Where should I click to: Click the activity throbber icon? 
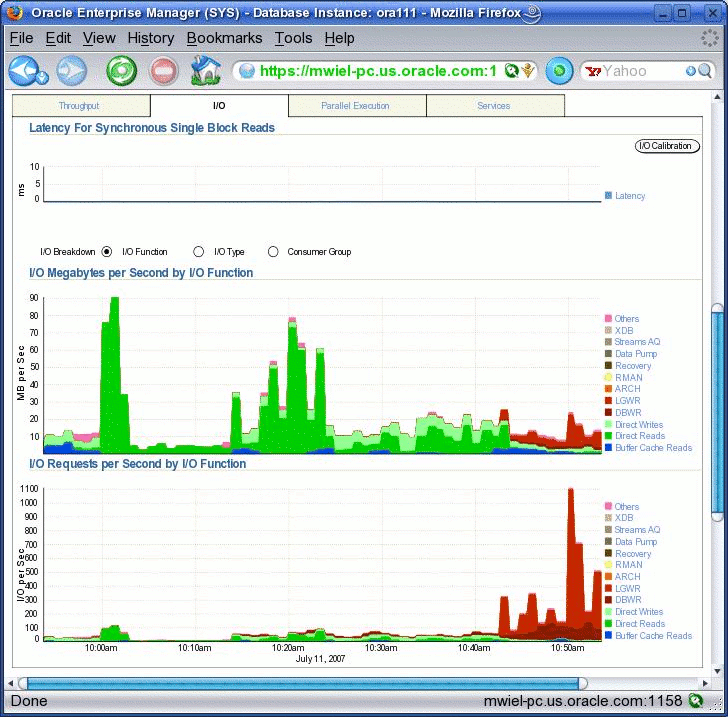709,38
